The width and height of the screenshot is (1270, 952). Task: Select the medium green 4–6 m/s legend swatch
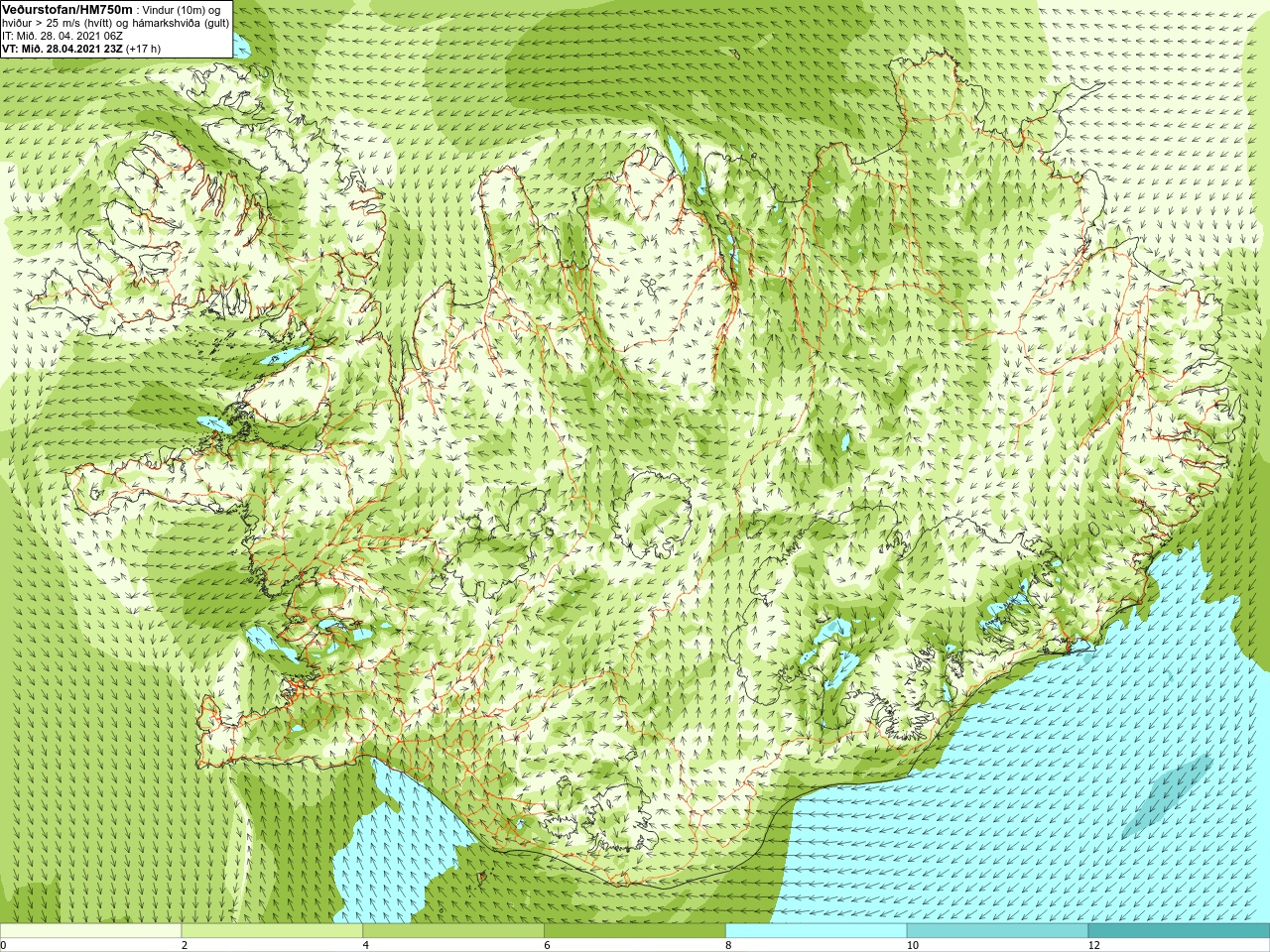click(x=453, y=931)
